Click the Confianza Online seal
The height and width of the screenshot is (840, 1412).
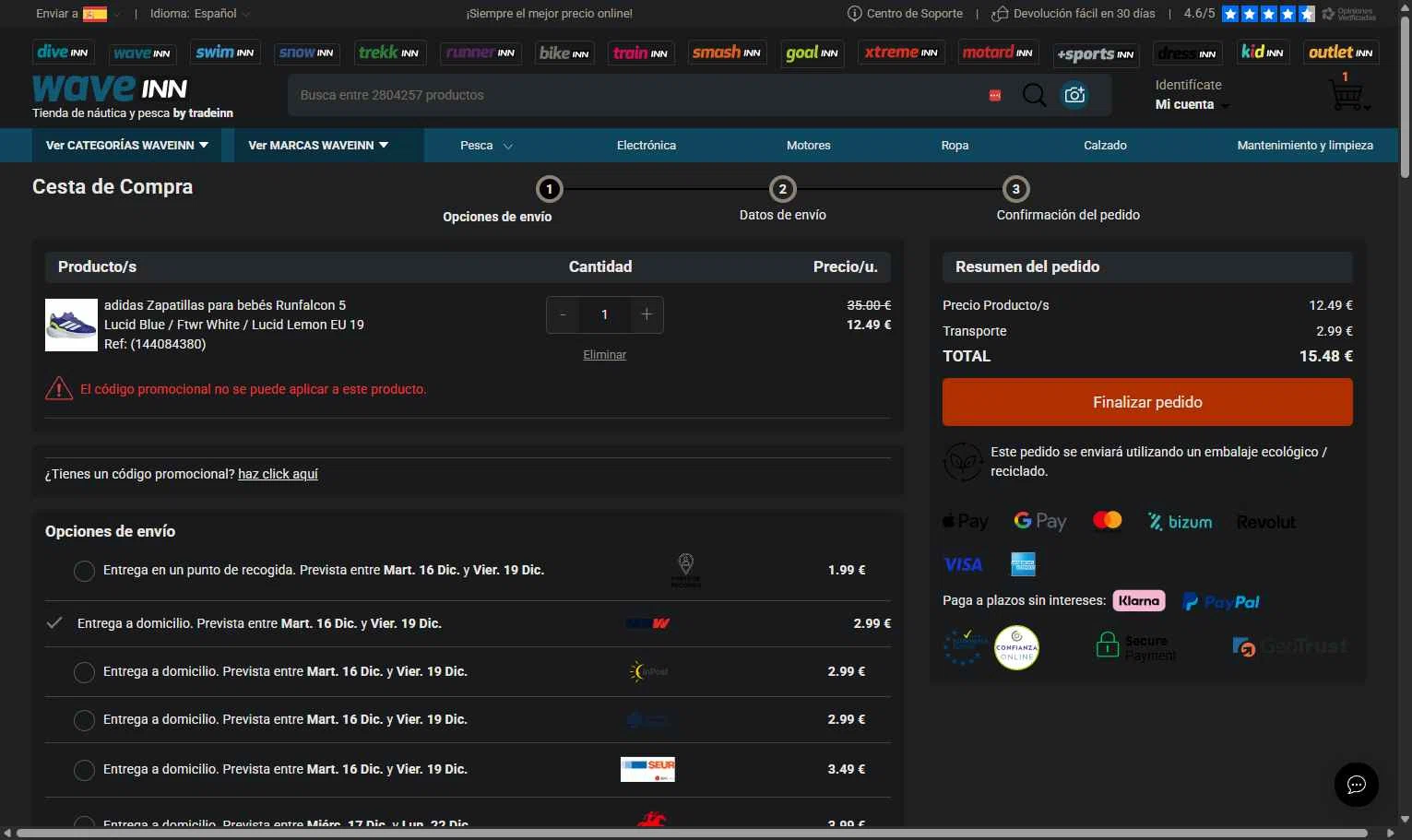(1016, 648)
